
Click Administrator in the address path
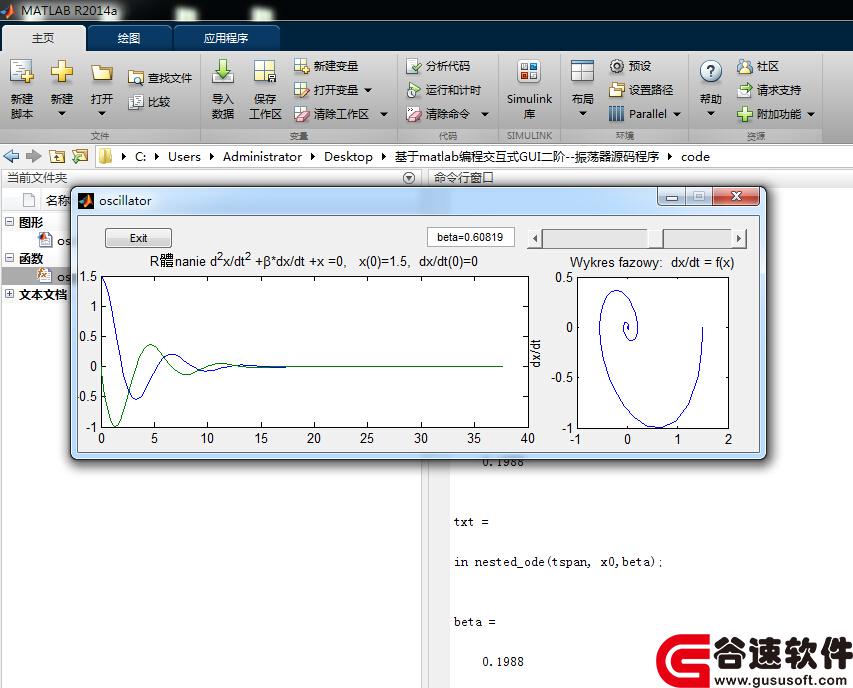pyautogui.click(x=262, y=157)
